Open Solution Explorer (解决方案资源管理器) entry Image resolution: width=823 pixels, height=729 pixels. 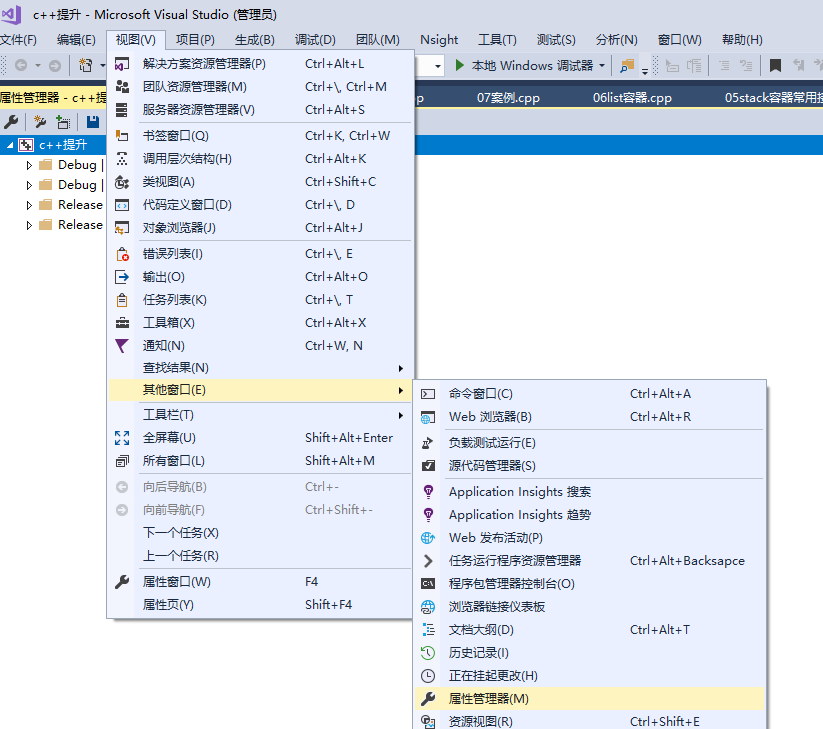click(260, 64)
